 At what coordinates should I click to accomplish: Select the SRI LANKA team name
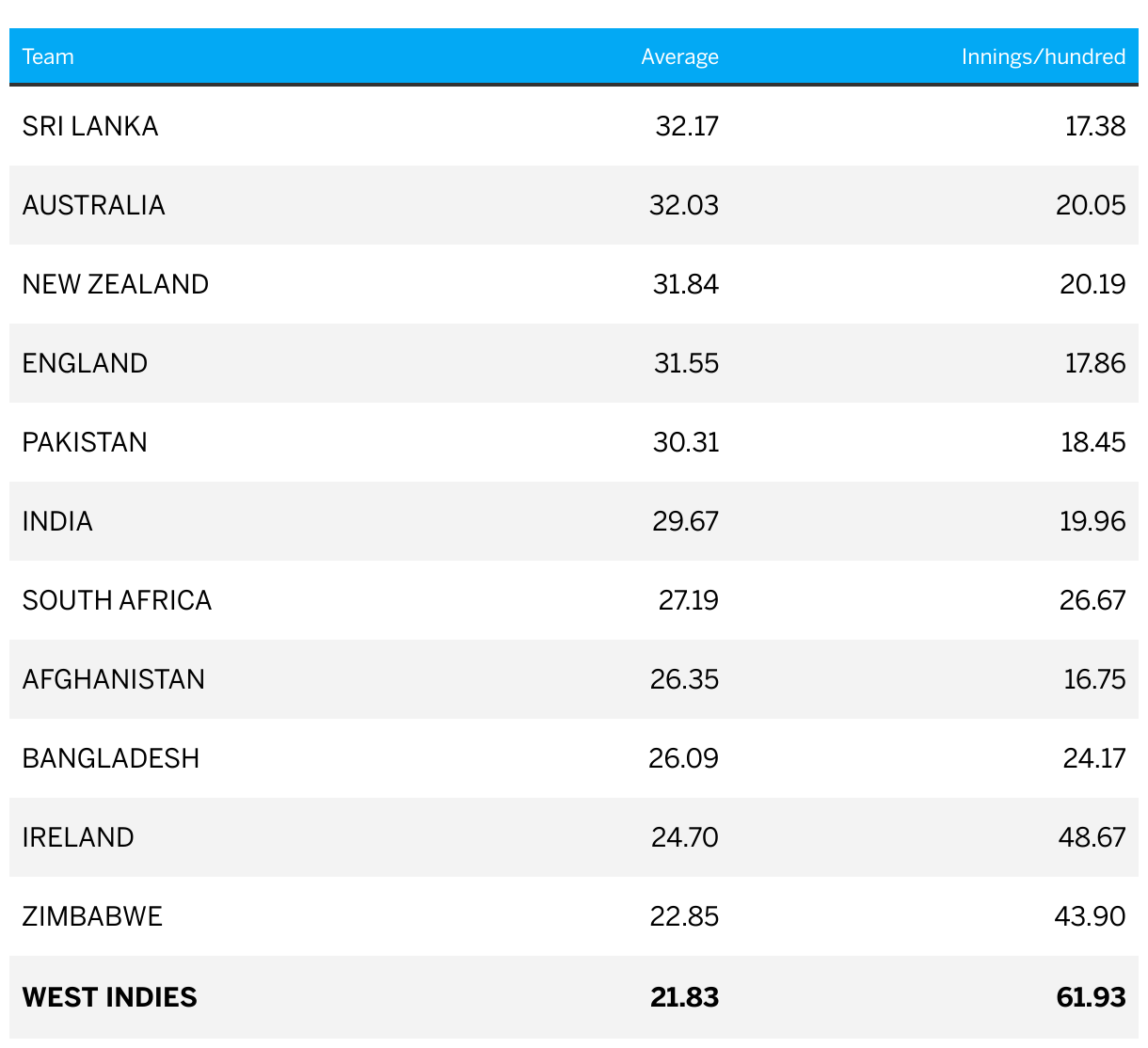90,126
